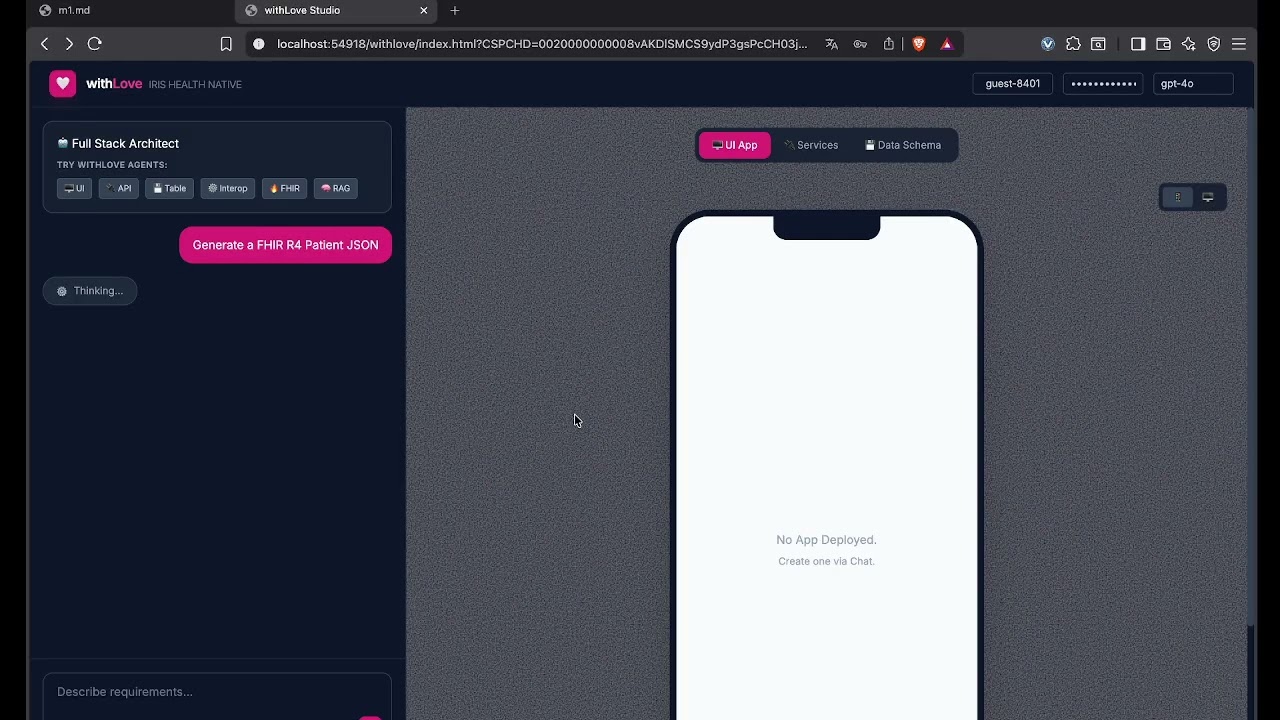The height and width of the screenshot is (720, 1280).
Task: Open the VPN shield icon
Action: [1213, 44]
